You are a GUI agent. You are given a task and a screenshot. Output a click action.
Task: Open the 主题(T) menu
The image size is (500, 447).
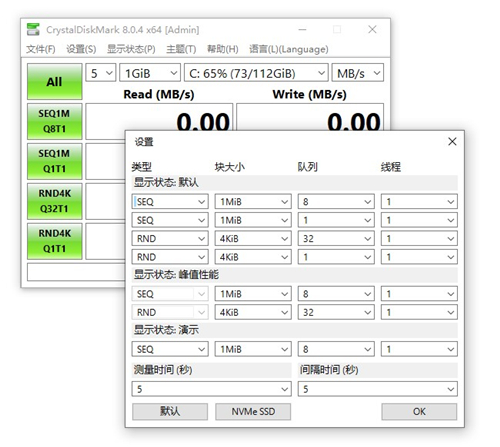click(181, 49)
